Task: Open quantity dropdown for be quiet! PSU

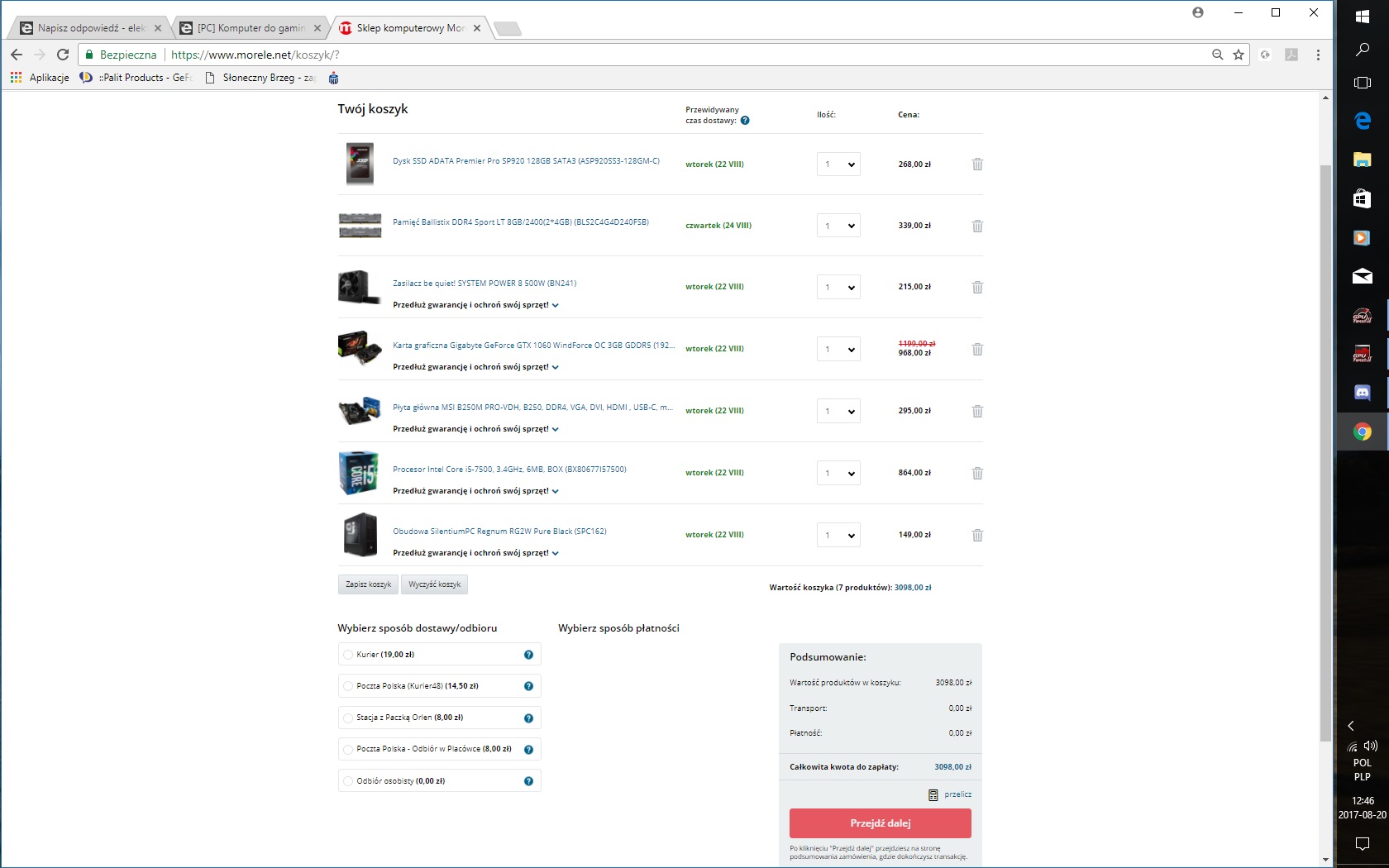Action: tap(838, 287)
